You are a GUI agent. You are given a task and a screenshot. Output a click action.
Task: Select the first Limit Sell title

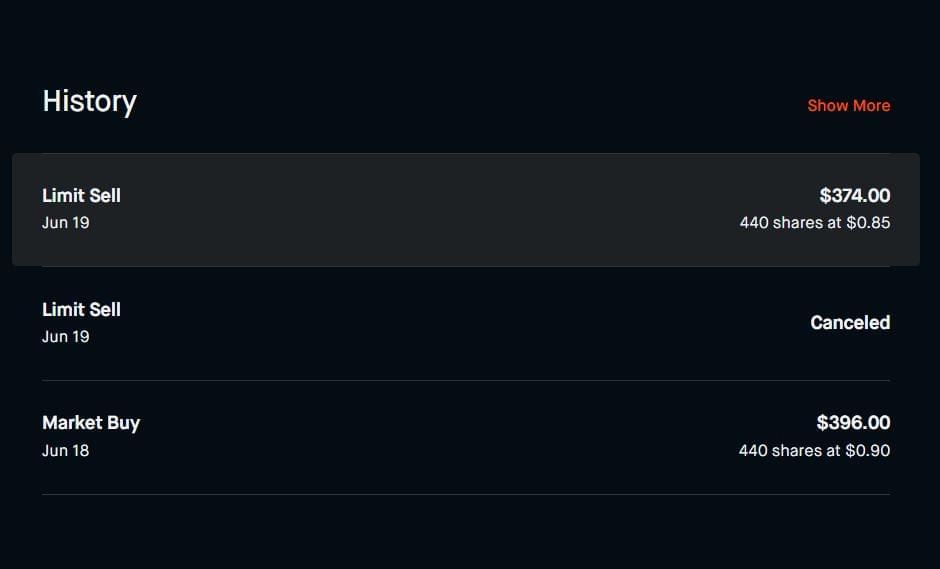coord(81,195)
